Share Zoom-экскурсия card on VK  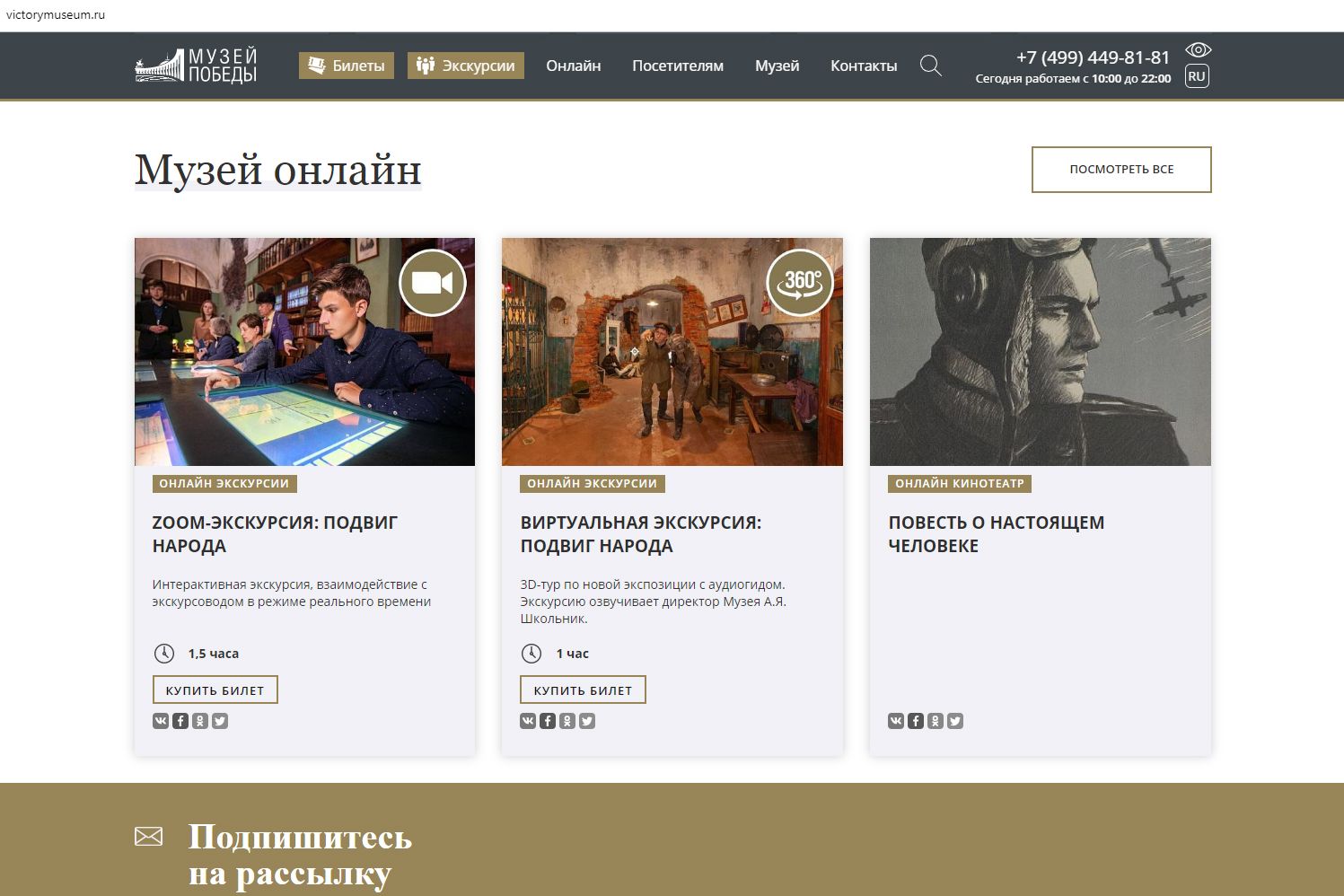click(161, 721)
